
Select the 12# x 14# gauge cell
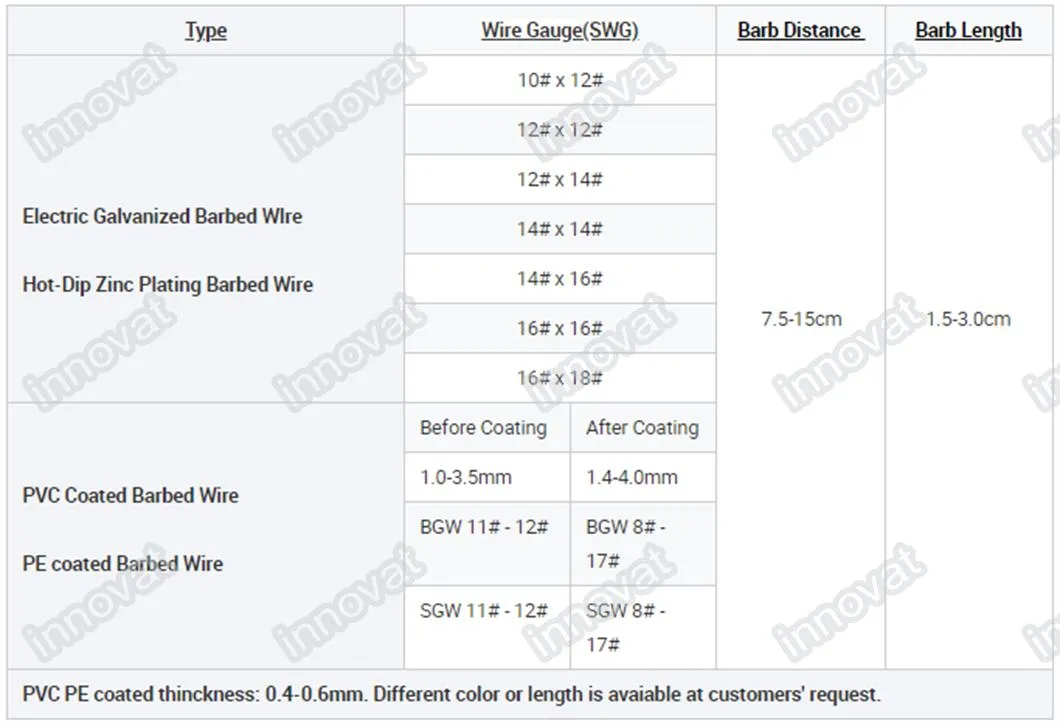(559, 180)
